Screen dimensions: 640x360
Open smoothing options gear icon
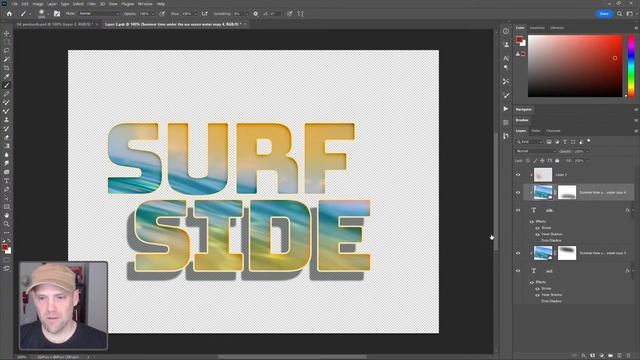pyautogui.click(x=256, y=13)
